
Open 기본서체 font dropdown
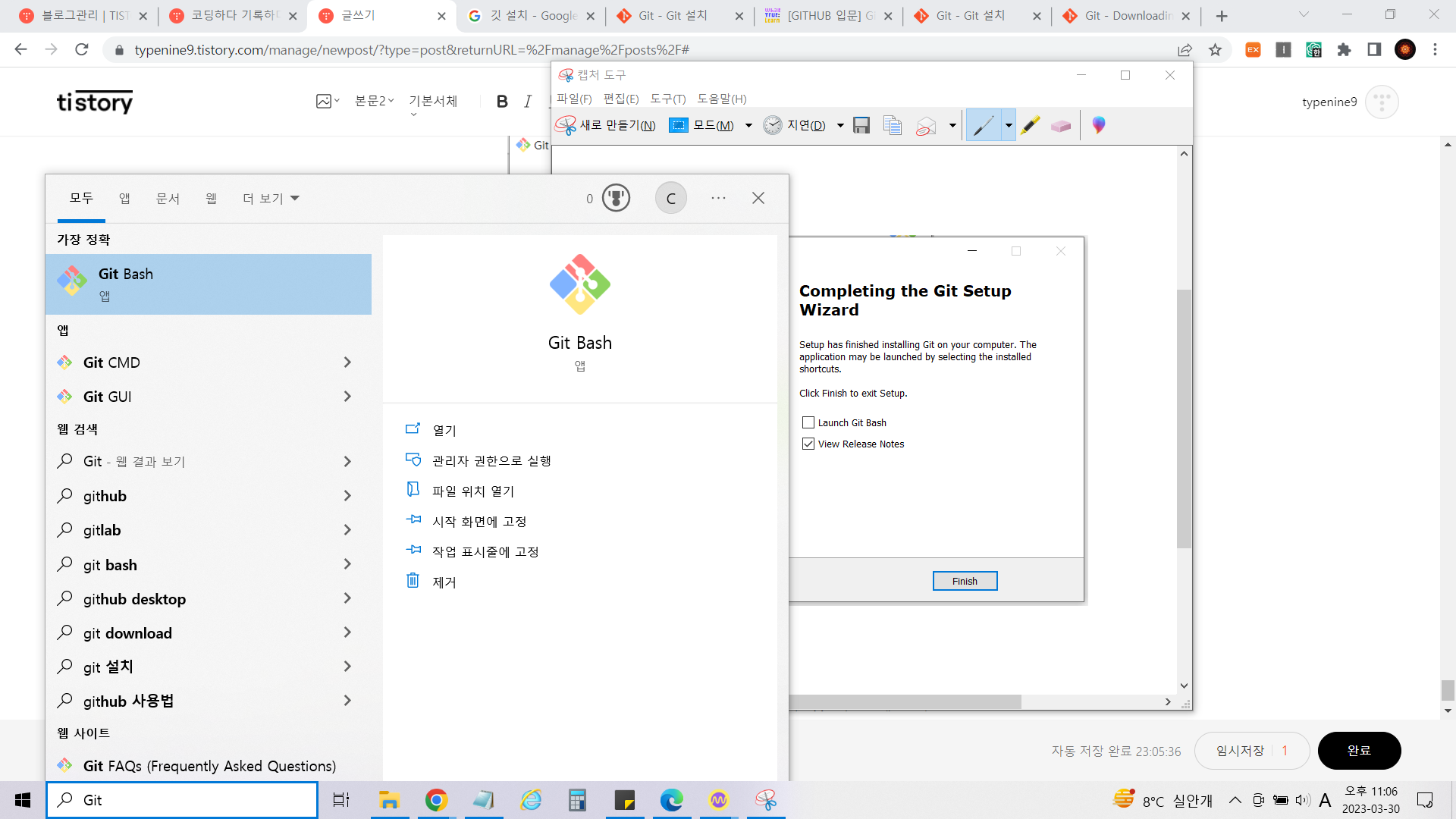tap(433, 105)
